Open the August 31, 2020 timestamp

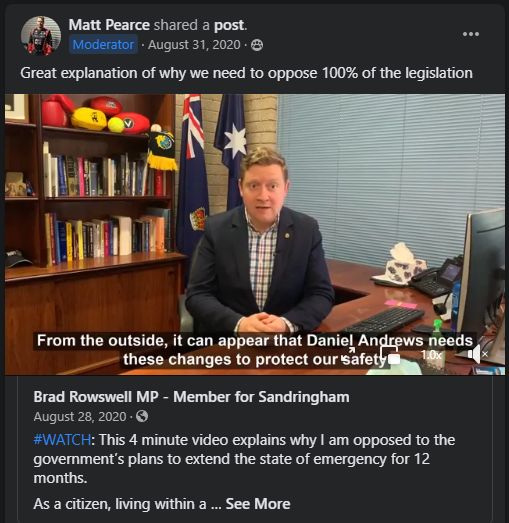click(x=194, y=45)
